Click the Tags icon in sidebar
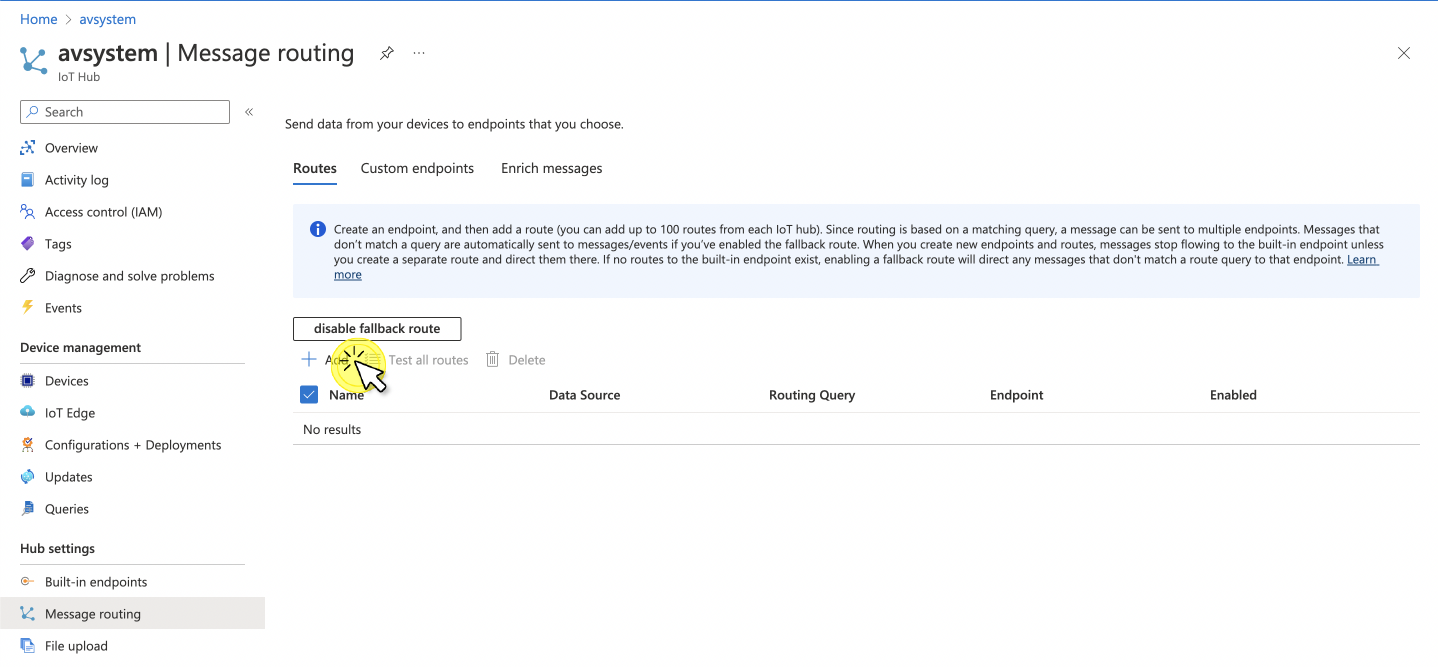This screenshot has width=1438, height=667. pyautogui.click(x=28, y=244)
